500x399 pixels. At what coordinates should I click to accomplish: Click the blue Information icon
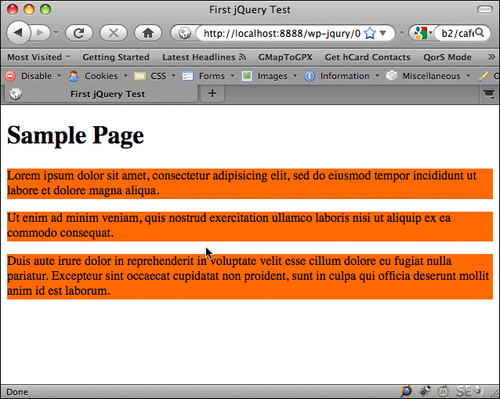309,76
